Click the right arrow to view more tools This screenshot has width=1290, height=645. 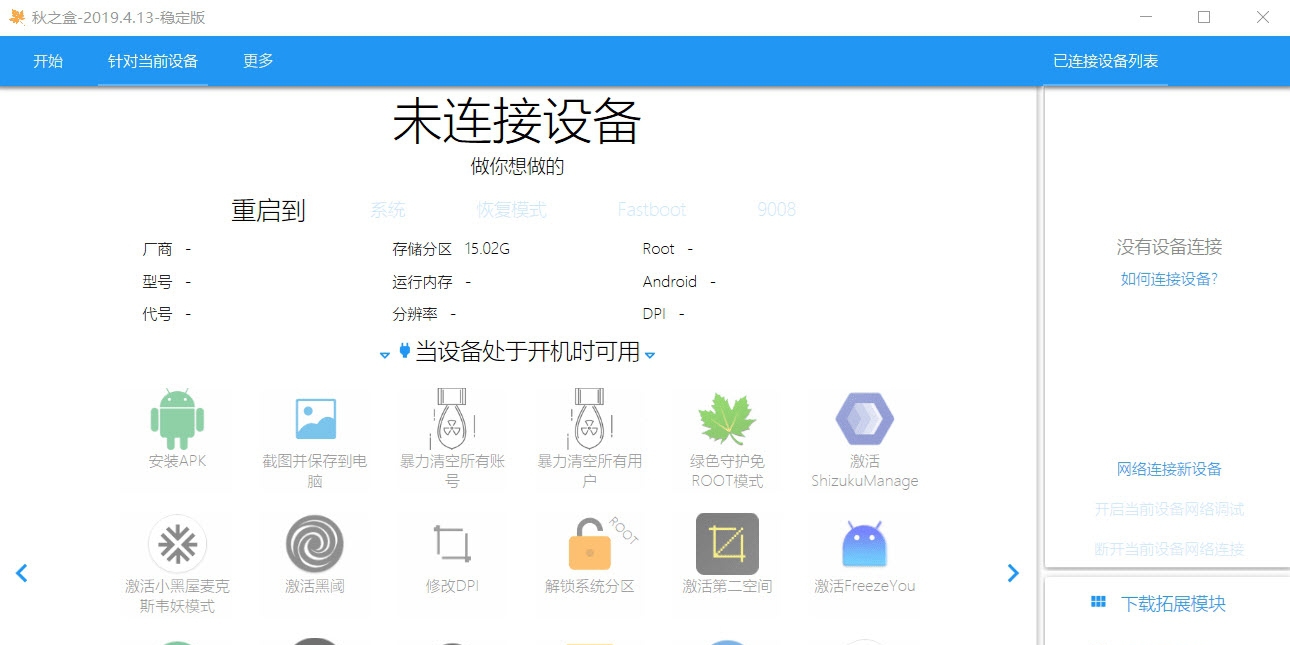[x=1013, y=572]
